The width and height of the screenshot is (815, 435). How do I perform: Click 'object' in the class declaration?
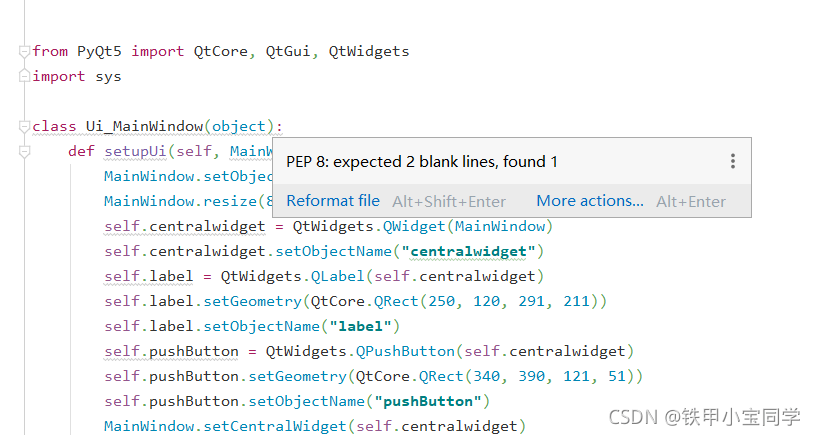[x=239, y=127]
